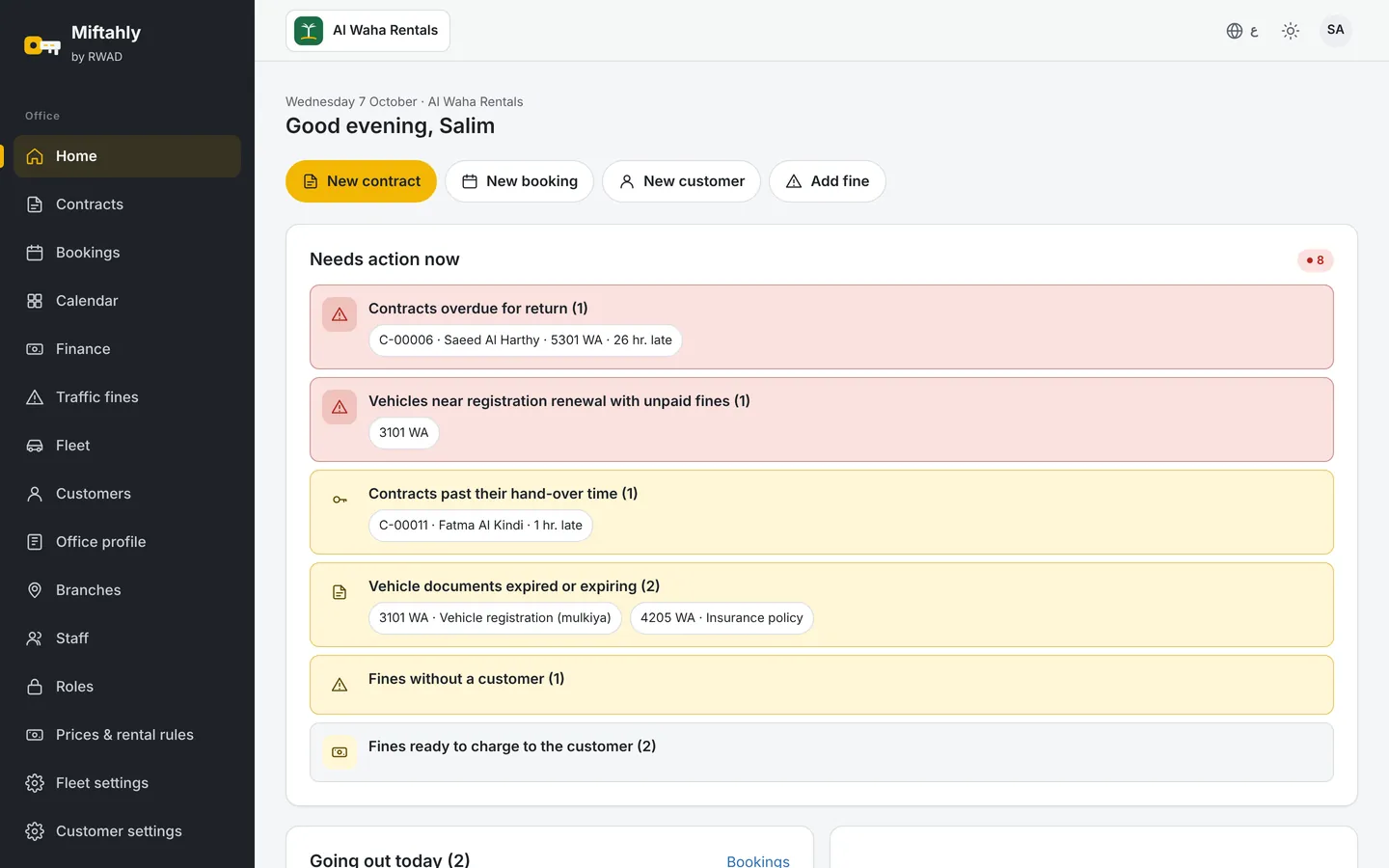The width and height of the screenshot is (1389, 868).
Task: Click warning icon on Vehicles near registration renewal row
Action: 340,407
